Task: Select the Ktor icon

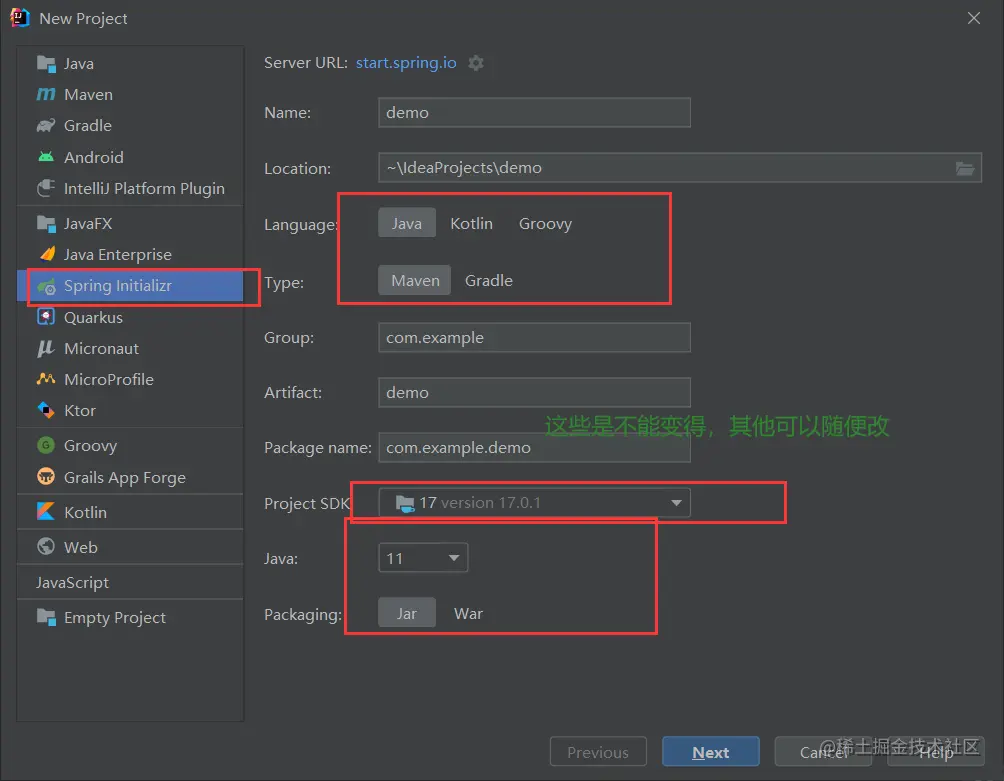Action: [46, 410]
